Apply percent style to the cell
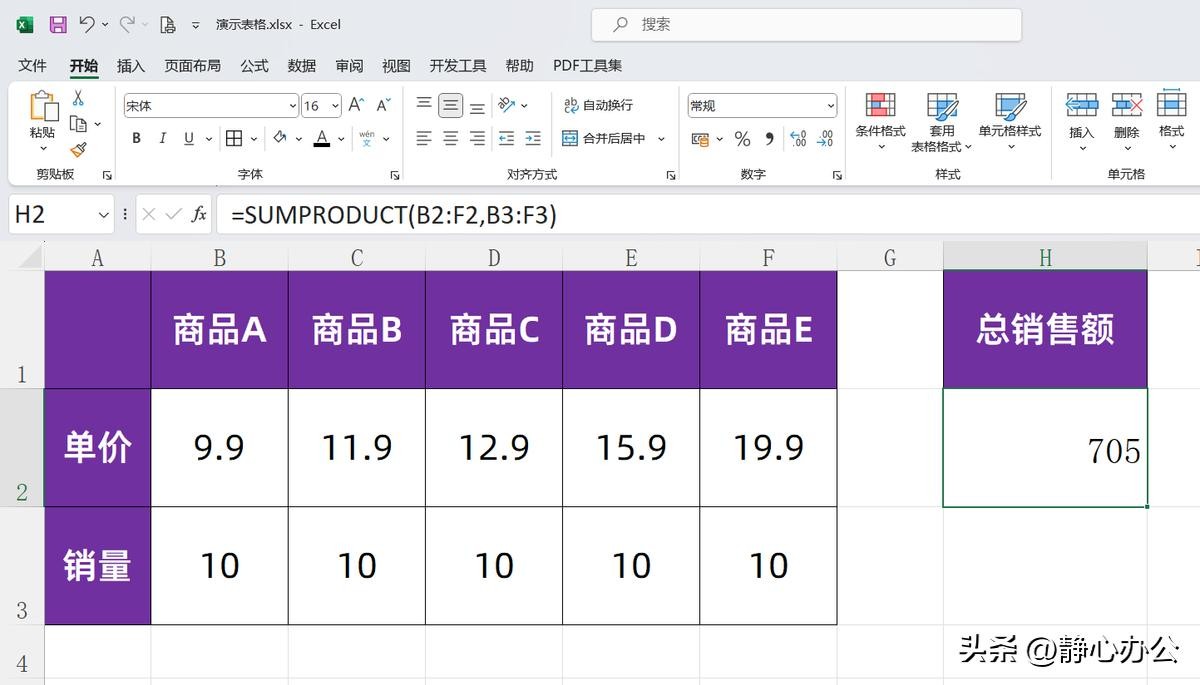This screenshot has width=1200, height=685. pyautogui.click(x=742, y=139)
